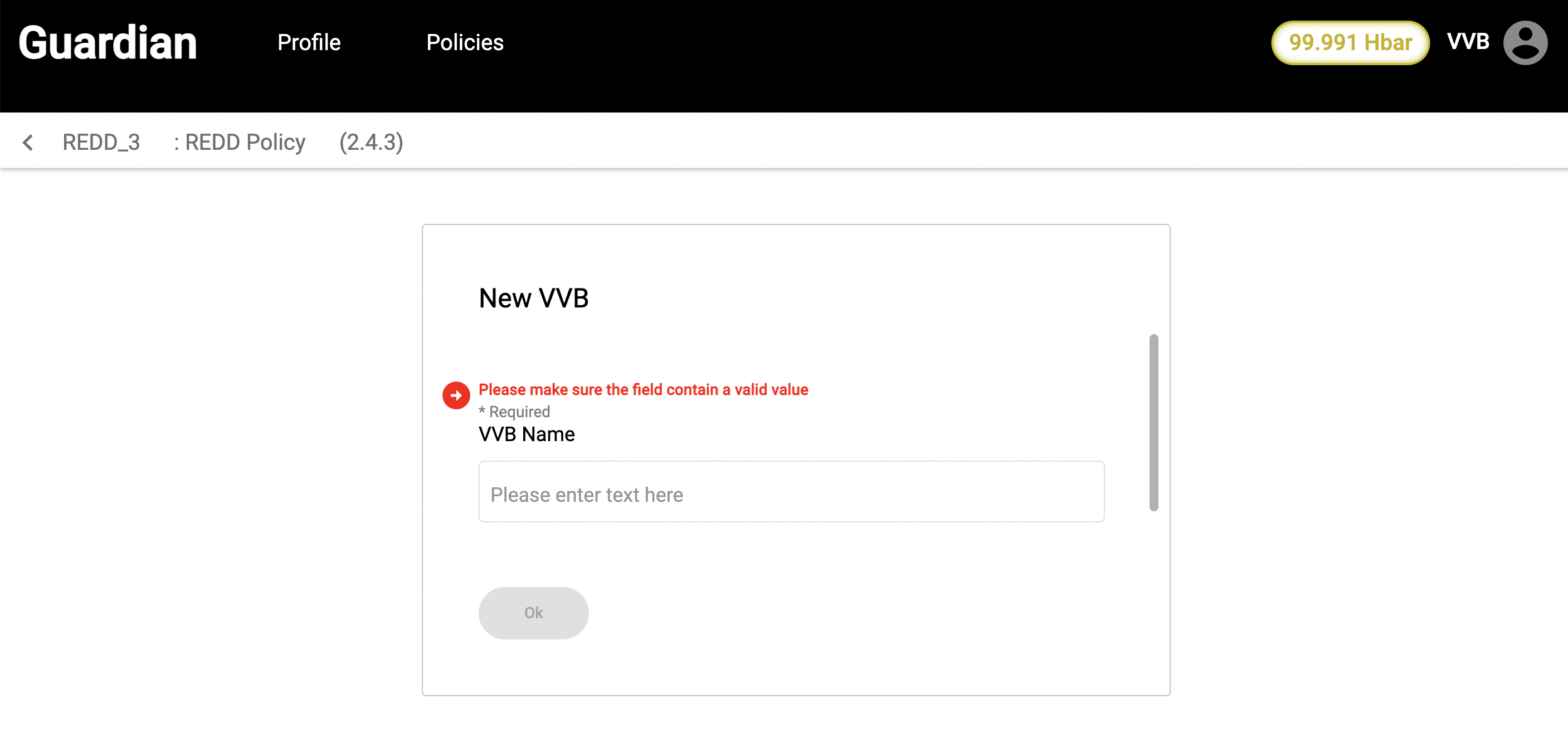Screen dimensions: 1568x743
Task: Click the Guardian logo
Action: point(108,42)
